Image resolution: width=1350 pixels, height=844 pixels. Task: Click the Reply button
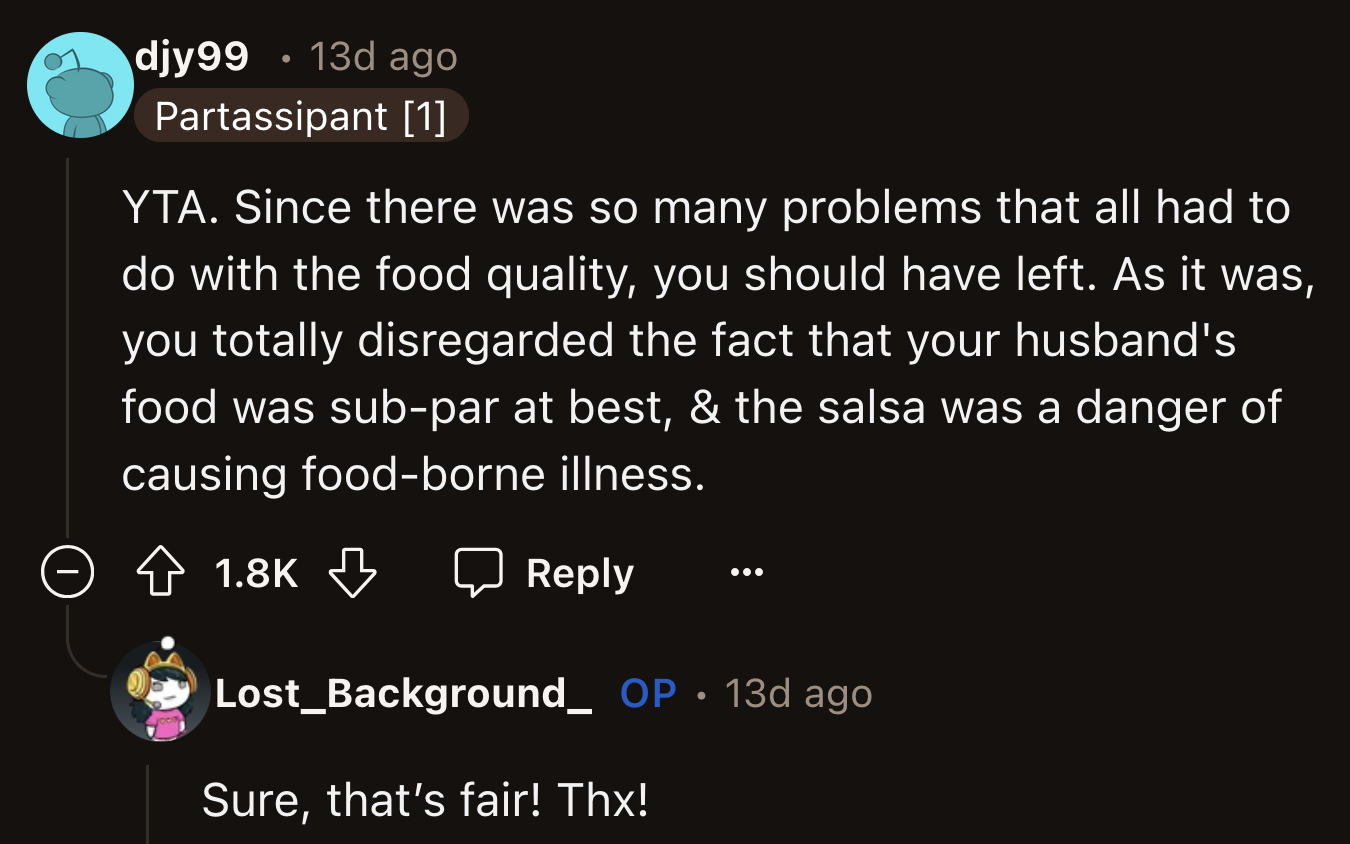point(578,571)
